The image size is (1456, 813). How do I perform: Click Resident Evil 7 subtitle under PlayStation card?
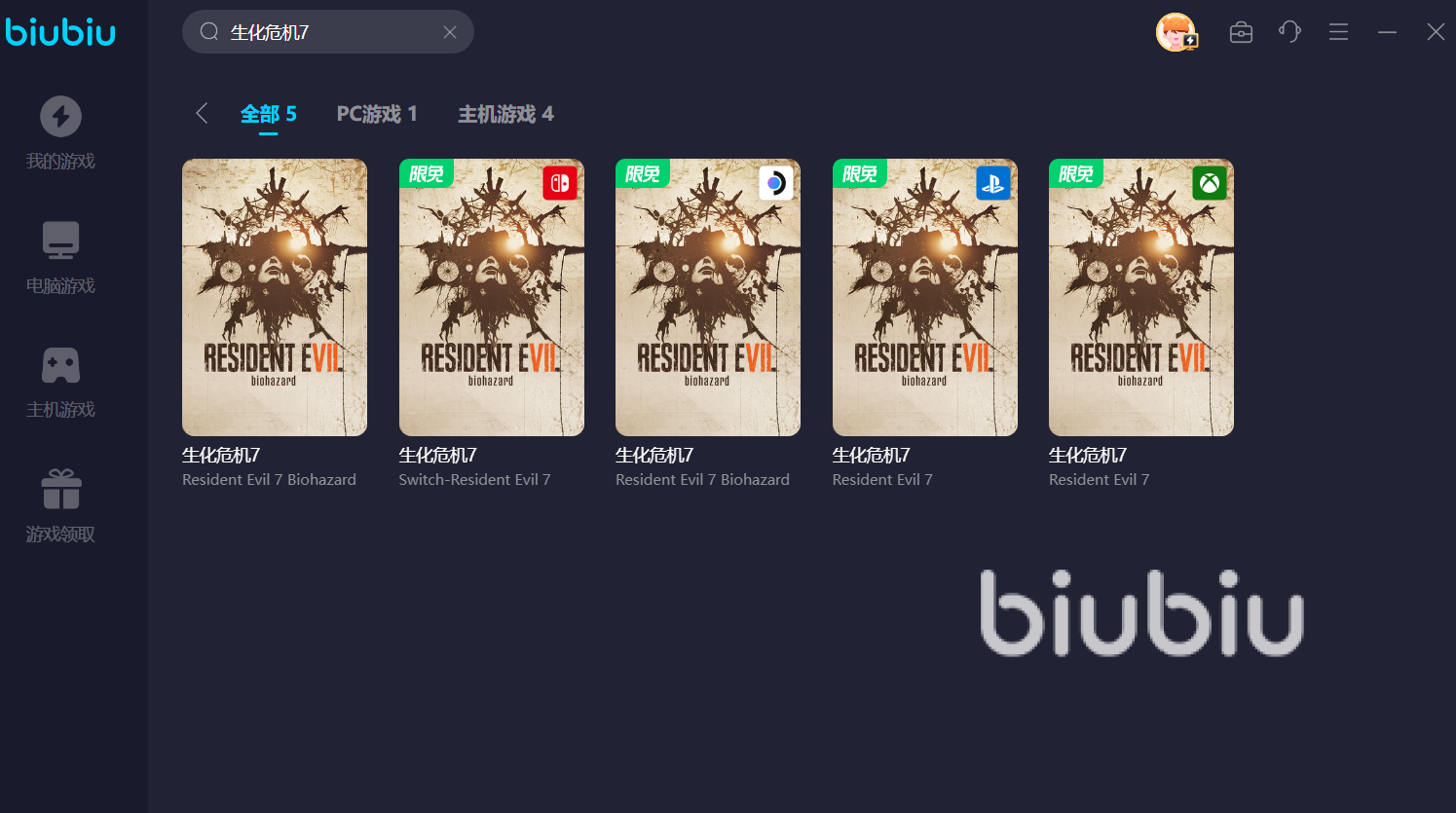pyautogui.click(x=882, y=479)
